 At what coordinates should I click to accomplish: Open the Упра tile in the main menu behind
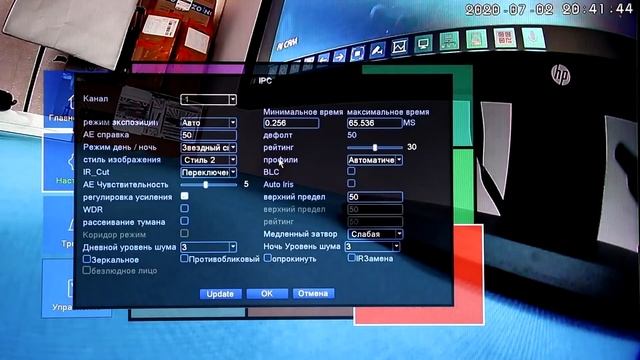point(59,288)
